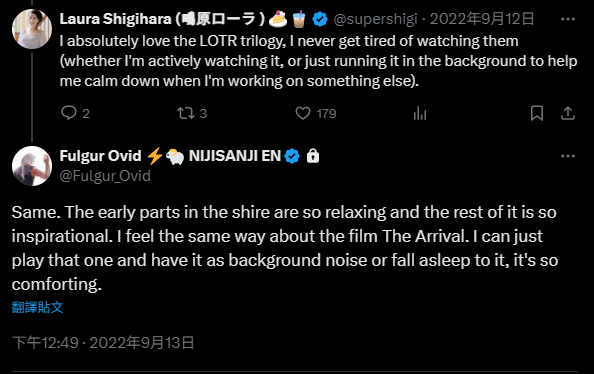Image resolution: width=594 pixels, height=374 pixels.
Task: Open the 2022年9月12日 tweet date link
Action: [482, 19]
